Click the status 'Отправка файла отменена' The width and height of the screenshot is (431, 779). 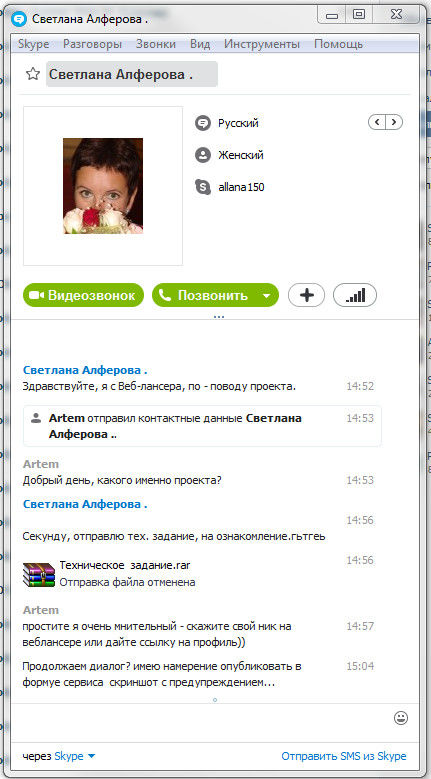click(x=127, y=582)
